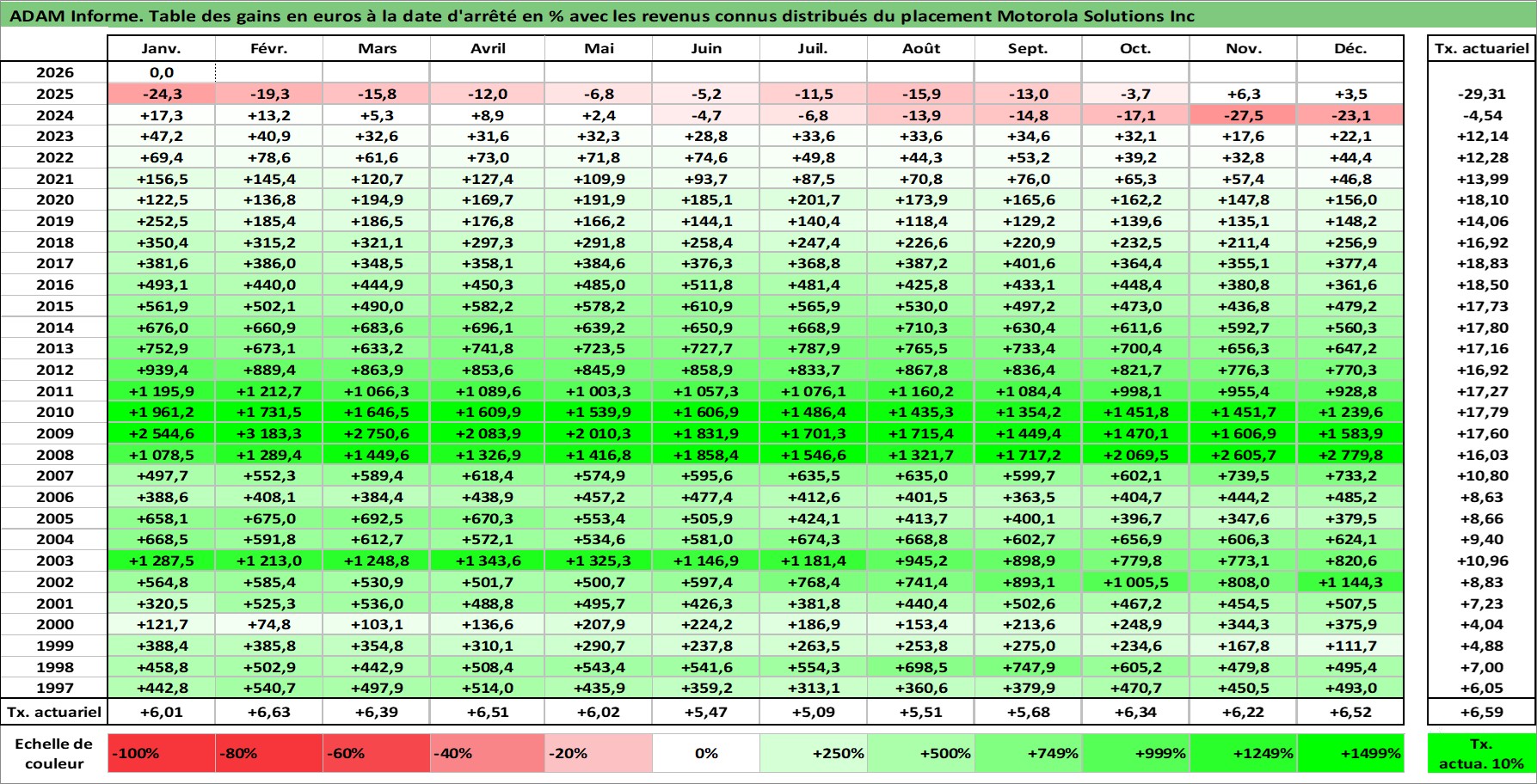Click the 2002 October cell +1 005,5
This screenshot has width=1537, height=784.
click(x=1135, y=582)
